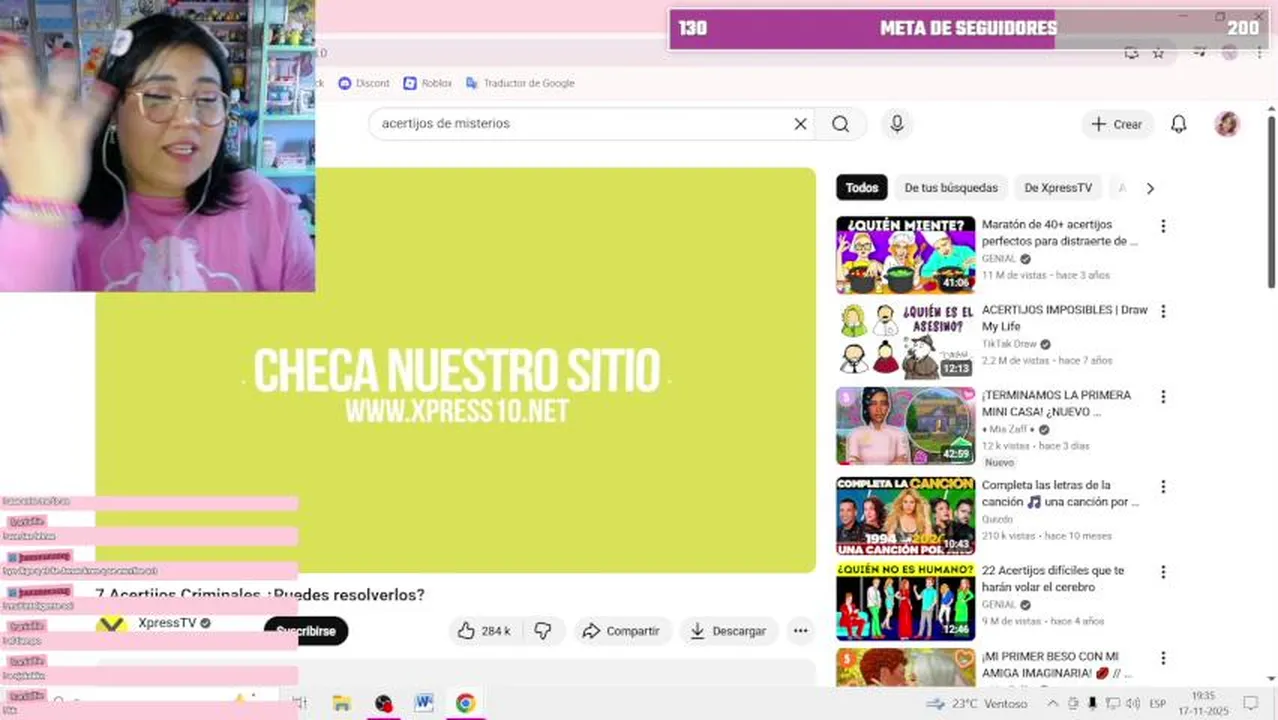Open options for '¡MI PRIMER BESO' video

click(x=1163, y=658)
